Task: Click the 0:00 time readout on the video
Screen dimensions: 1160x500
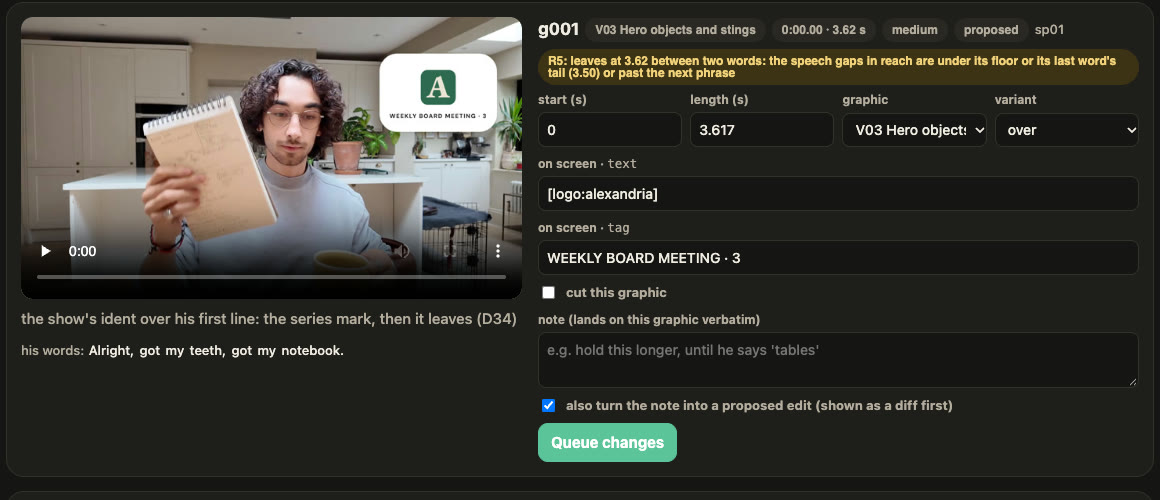Action: tap(82, 251)
